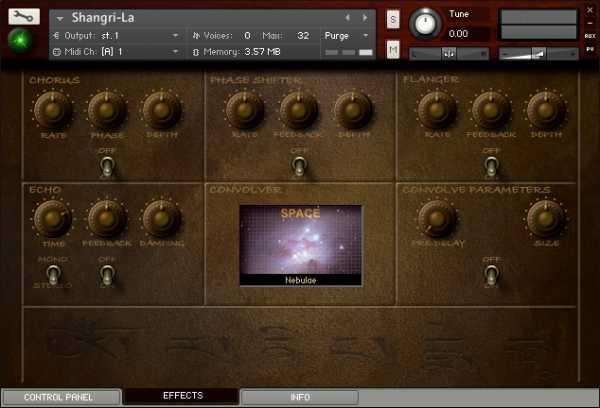Image resolution: width=600 pixels, height=408 pixels.
Task: Adjust the volume slider
Action: coord(539,54)
